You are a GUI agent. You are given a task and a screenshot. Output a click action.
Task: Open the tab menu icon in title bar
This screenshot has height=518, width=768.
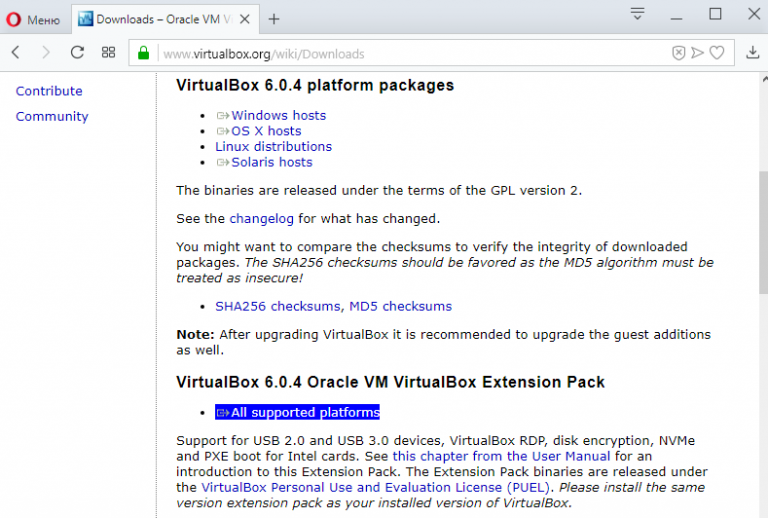[x=637, y=14]
